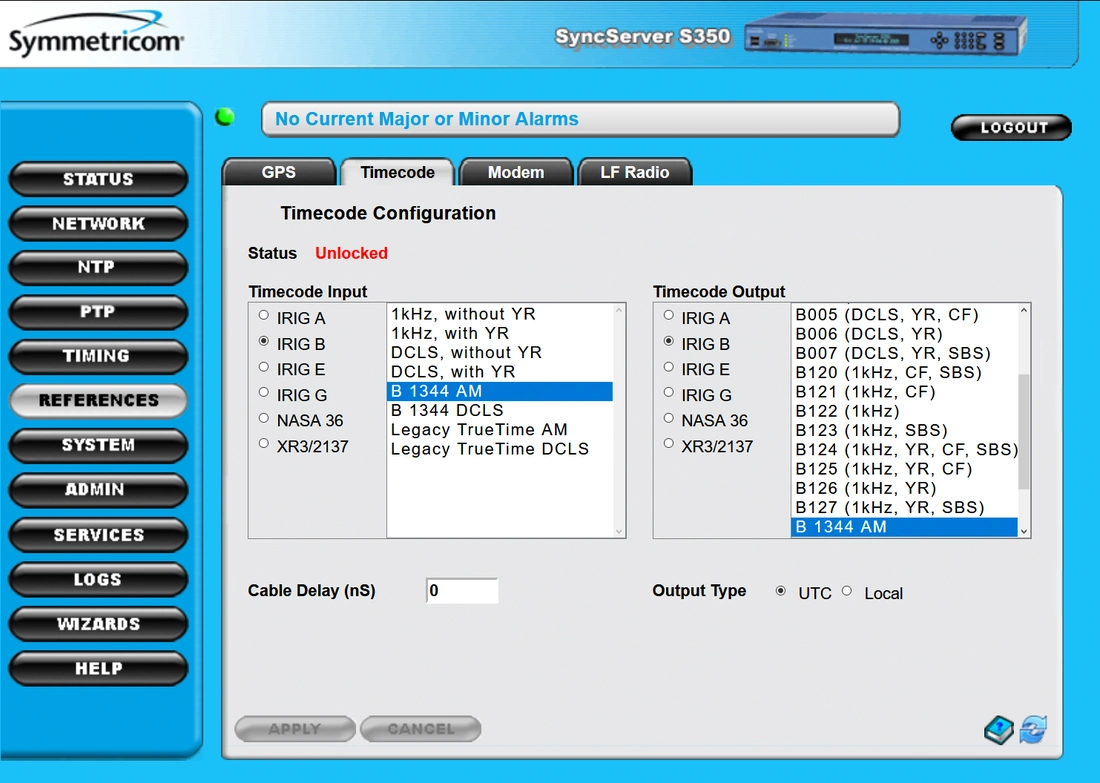Click the alarm status message bar
The height and width of the screenshot is (783, 1100).
pyautogui.click(x=580, y=119)
